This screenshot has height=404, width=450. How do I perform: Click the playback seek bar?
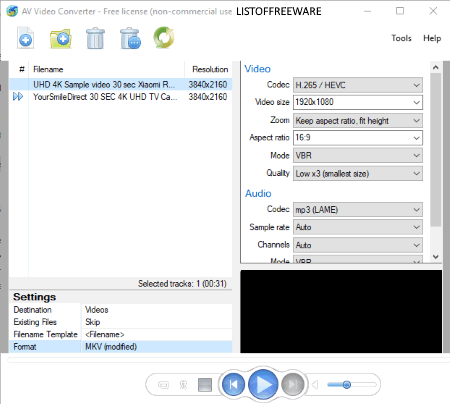(x=228, y=360)
